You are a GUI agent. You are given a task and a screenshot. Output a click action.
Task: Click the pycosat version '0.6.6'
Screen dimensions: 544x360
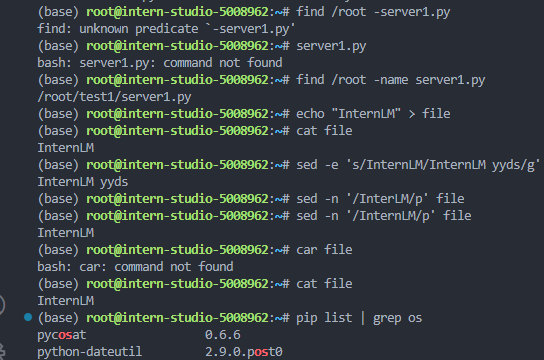(x=222, y=335)
